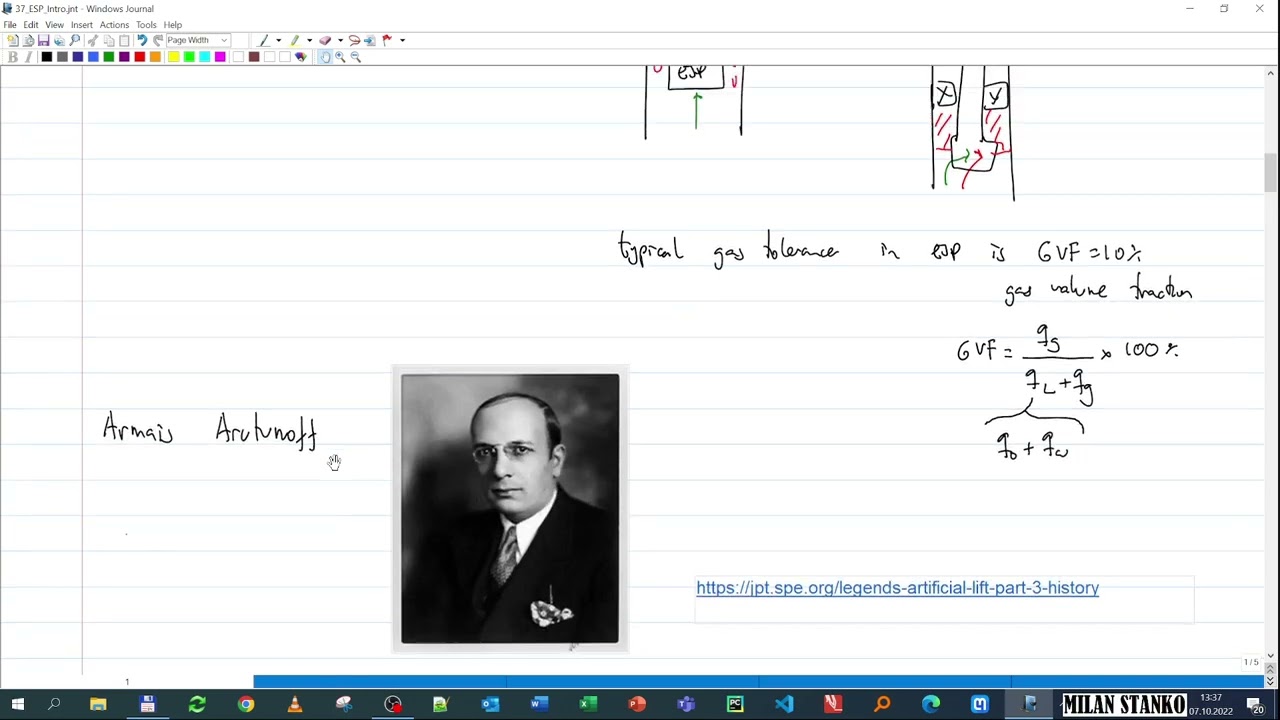The height and width of the screenshot is (720, 1280).
Task: Open the View menu
Action: 54,25
